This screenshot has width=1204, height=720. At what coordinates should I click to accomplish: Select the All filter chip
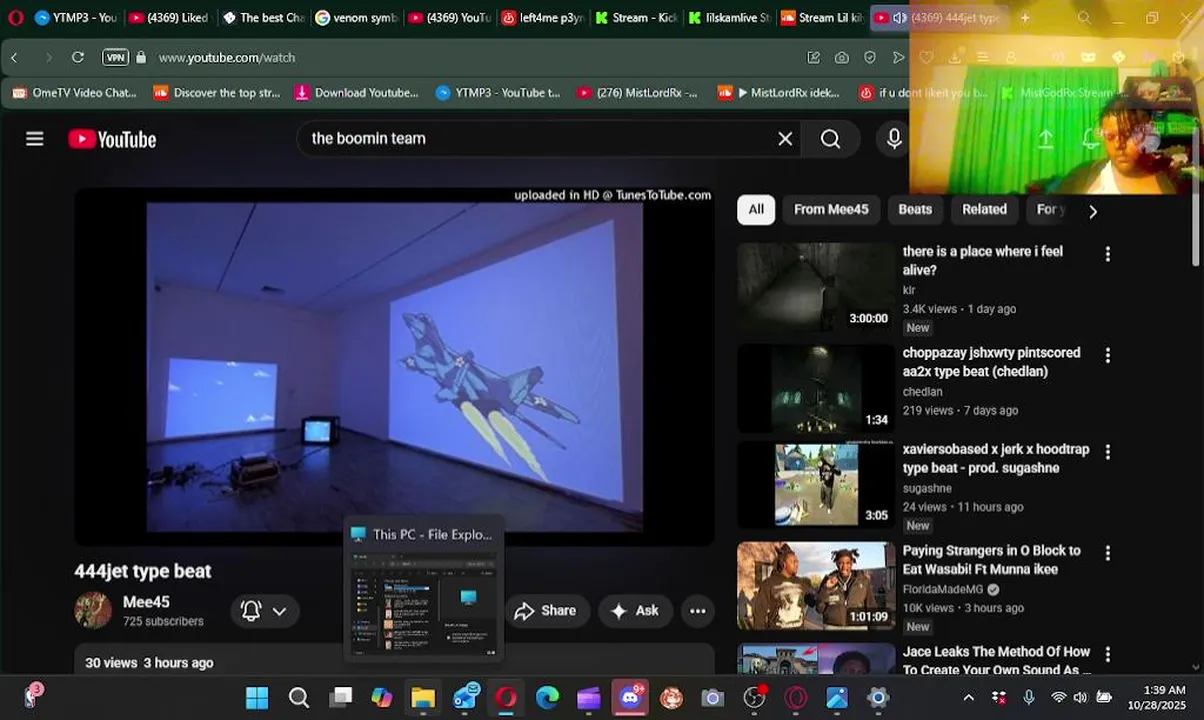click(x=756, y=210)
